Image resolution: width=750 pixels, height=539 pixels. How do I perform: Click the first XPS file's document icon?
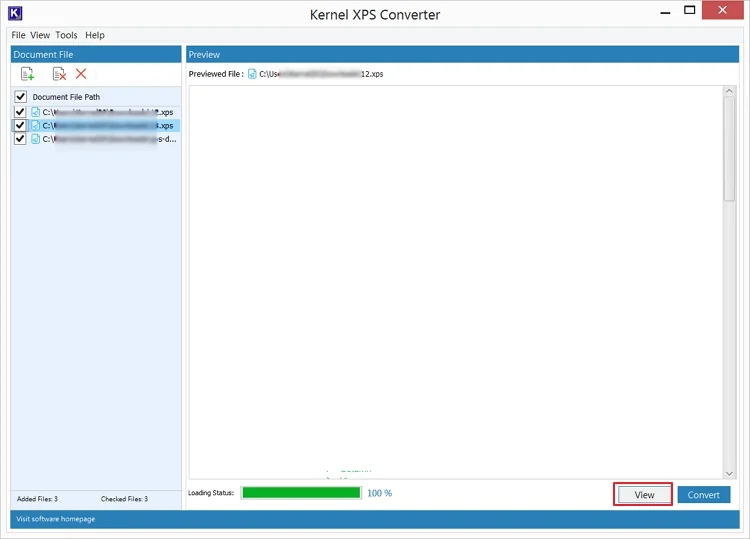pos(36,112)
